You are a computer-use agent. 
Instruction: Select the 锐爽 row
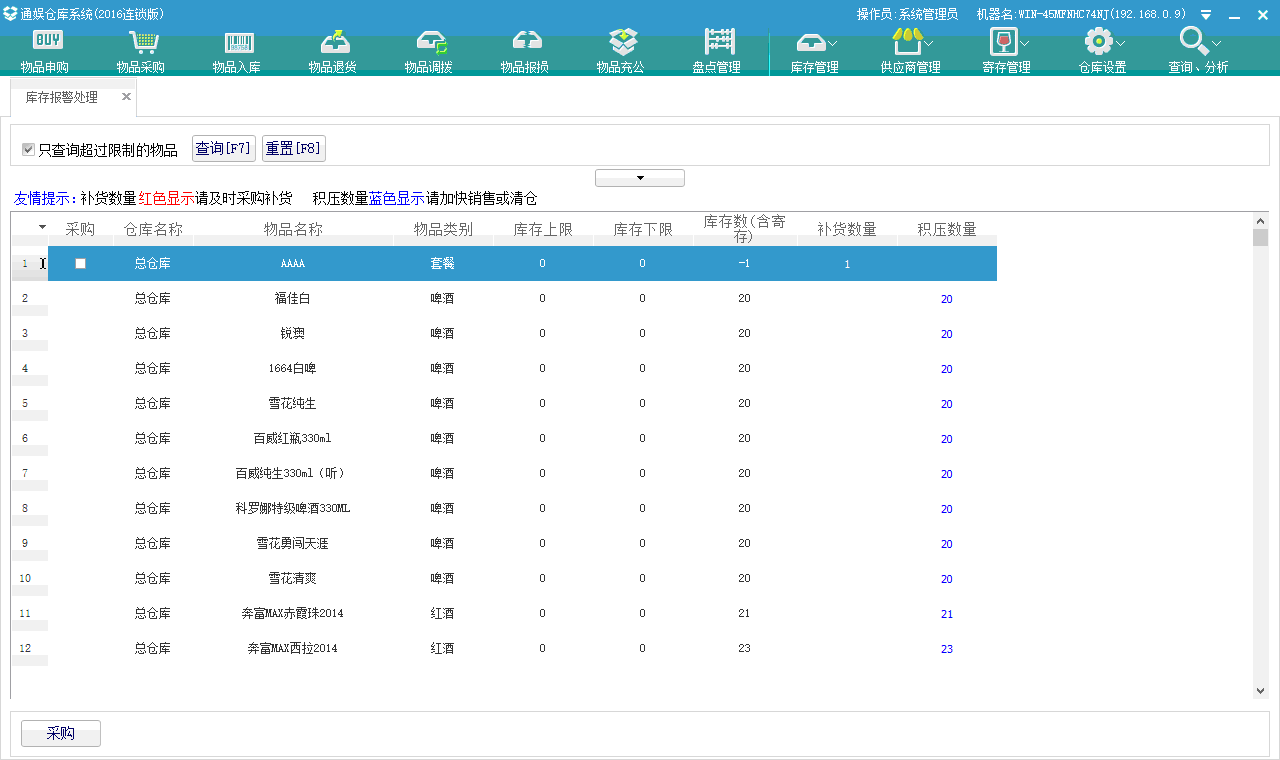[504, 334]
